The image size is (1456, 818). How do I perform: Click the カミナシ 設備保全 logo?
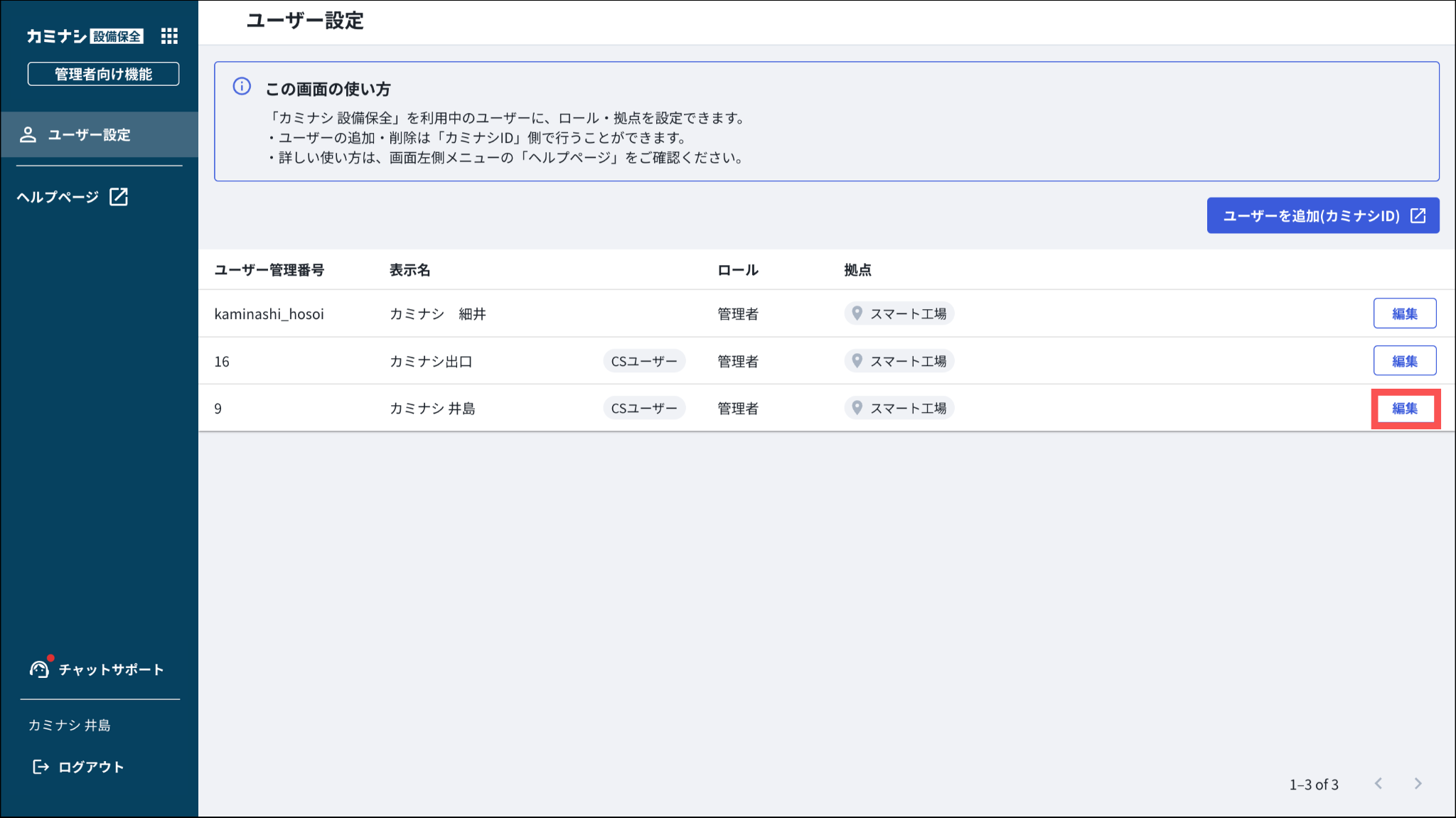pos(85,36)
